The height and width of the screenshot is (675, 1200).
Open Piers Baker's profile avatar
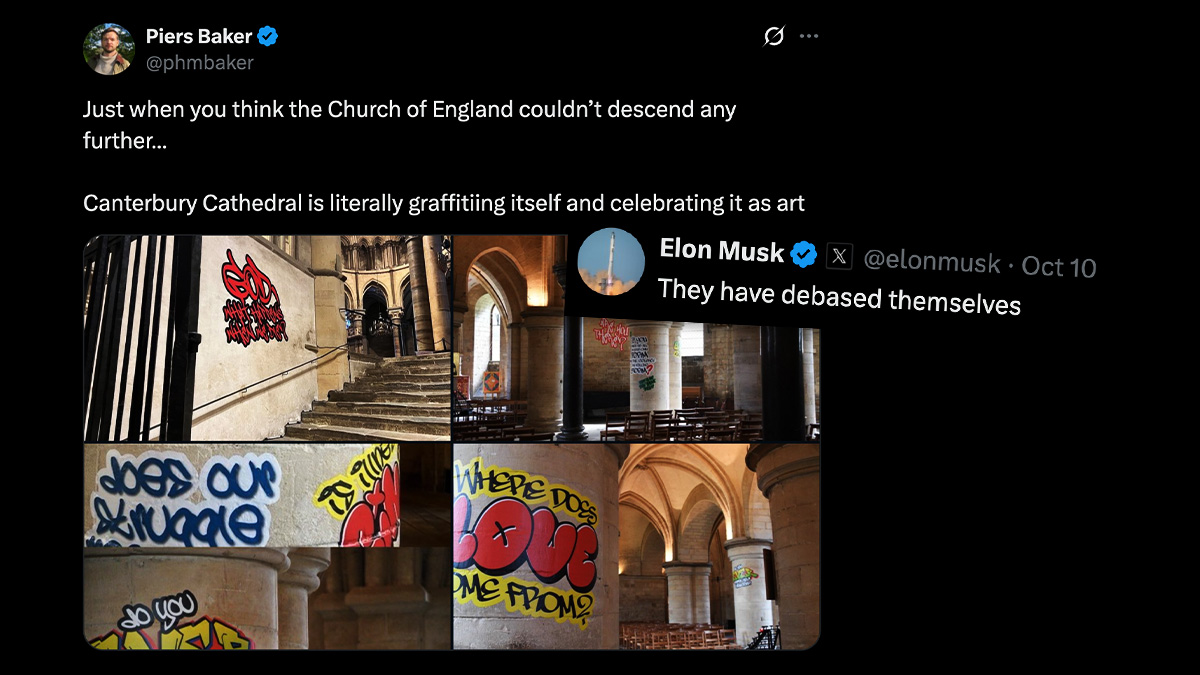point(109,49)
